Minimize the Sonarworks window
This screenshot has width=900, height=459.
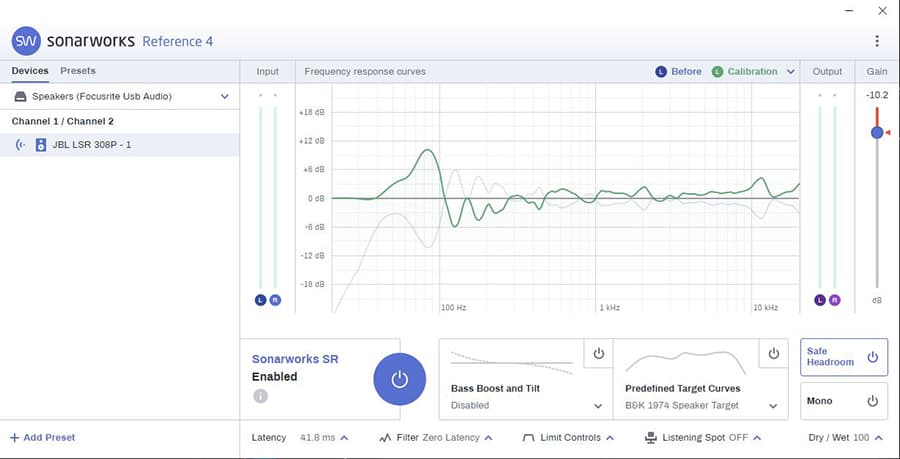click(850, 10)
